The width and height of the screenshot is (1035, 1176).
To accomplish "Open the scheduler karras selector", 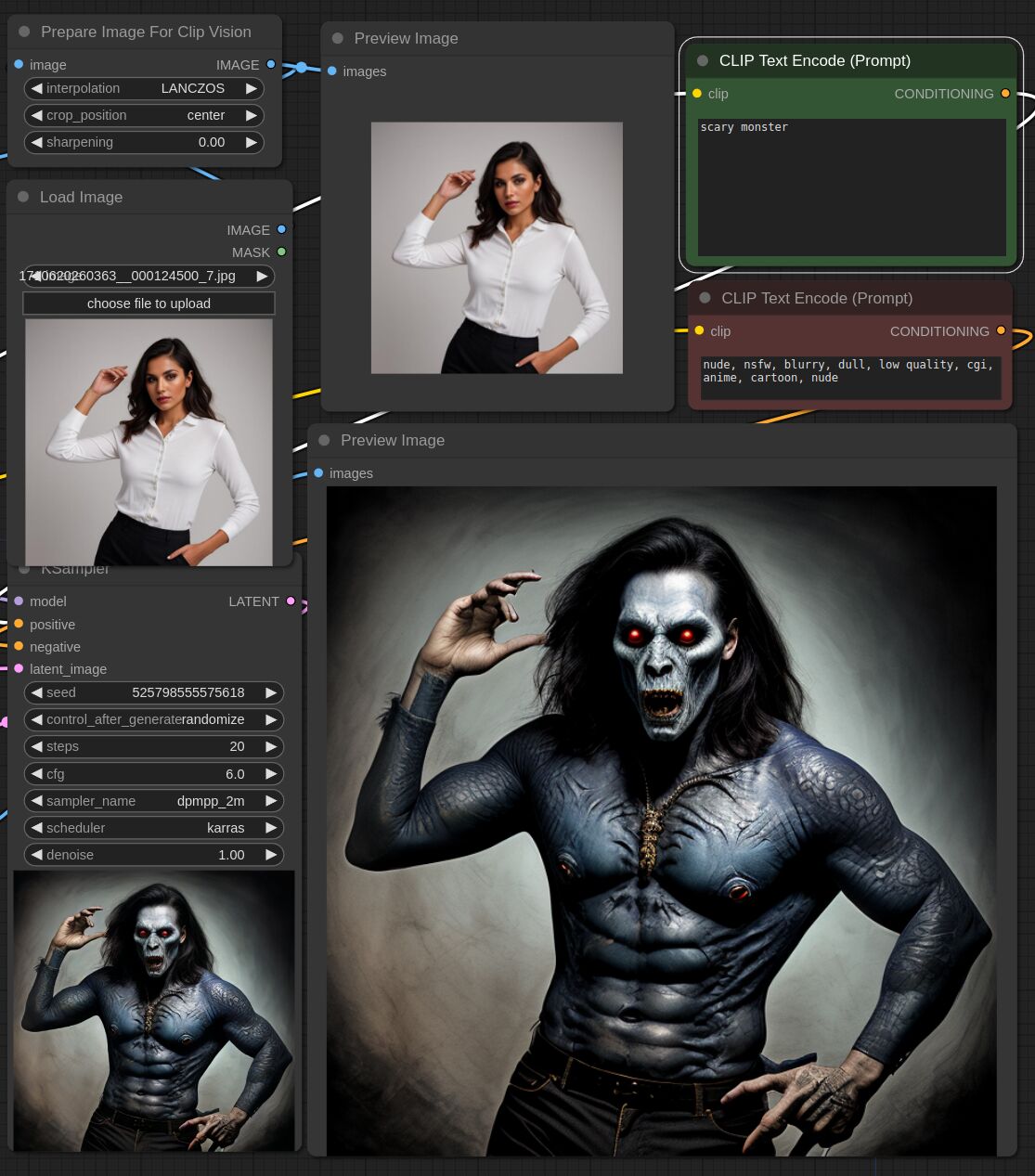I will 153,827.
